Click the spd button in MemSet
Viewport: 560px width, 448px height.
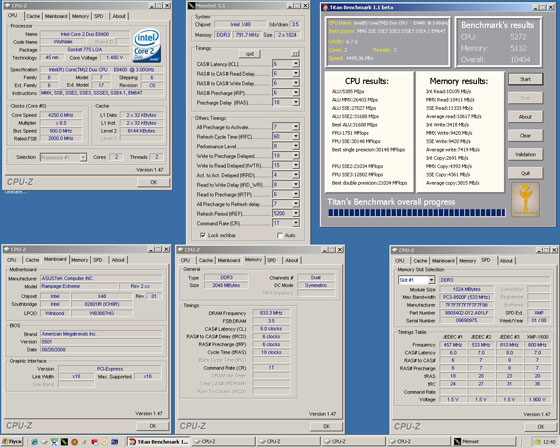tap(250, 54)
